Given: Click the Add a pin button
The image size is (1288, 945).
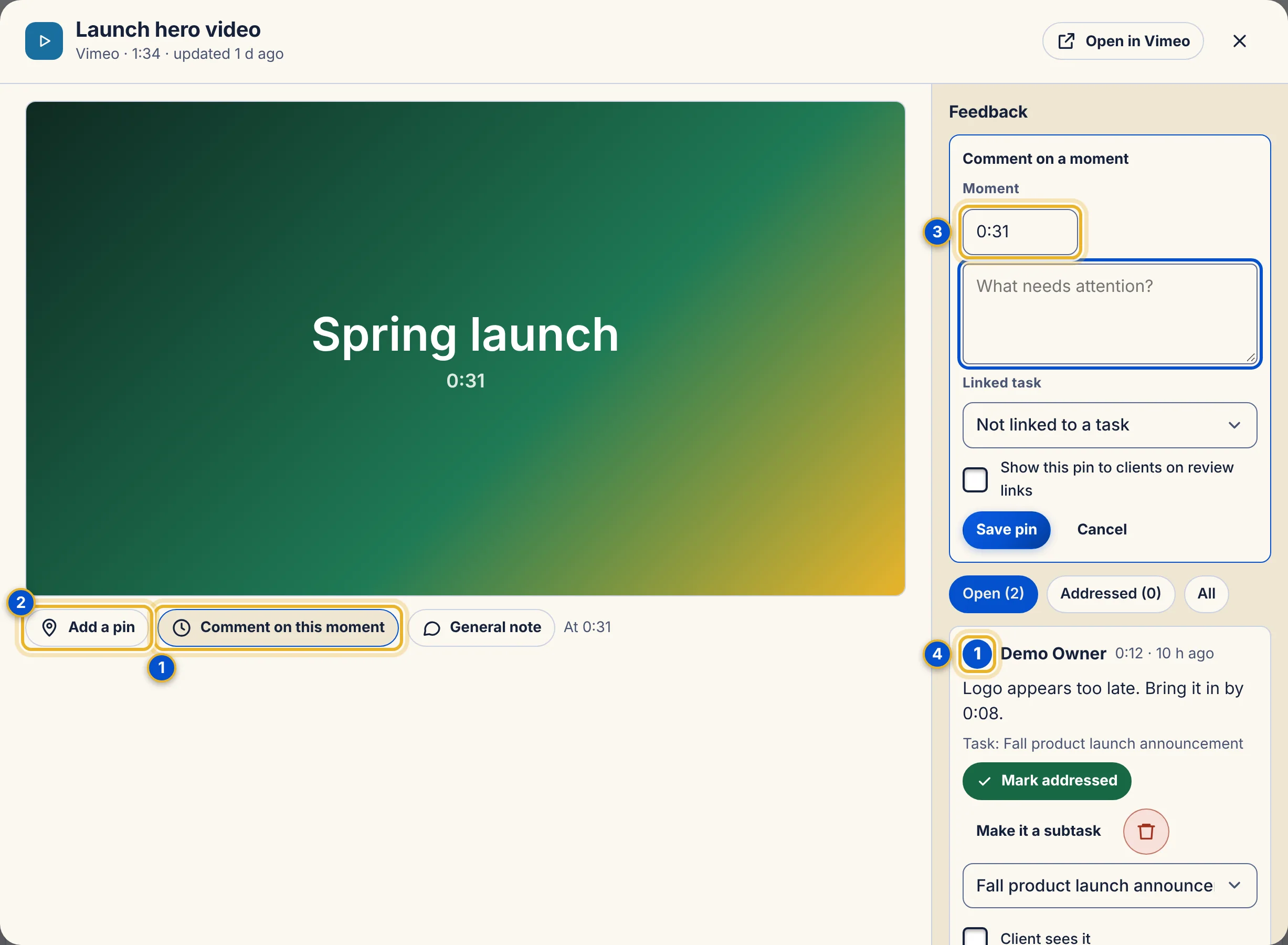Looking at the screenshot, I should point(88,627).
